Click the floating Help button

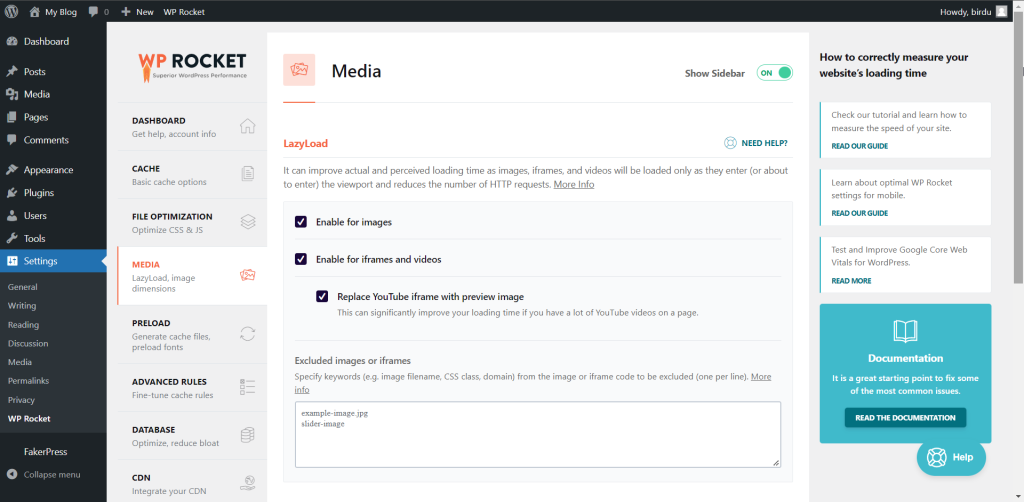[952, 458]
